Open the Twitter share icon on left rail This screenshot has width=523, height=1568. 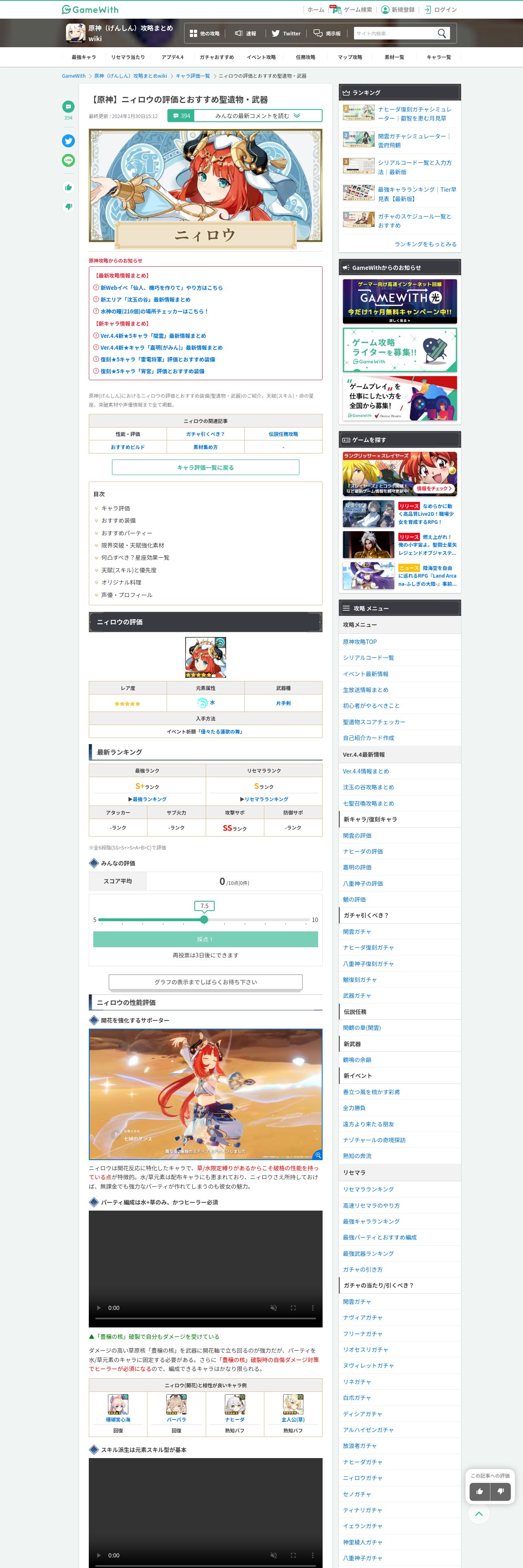tap(68, 140)
